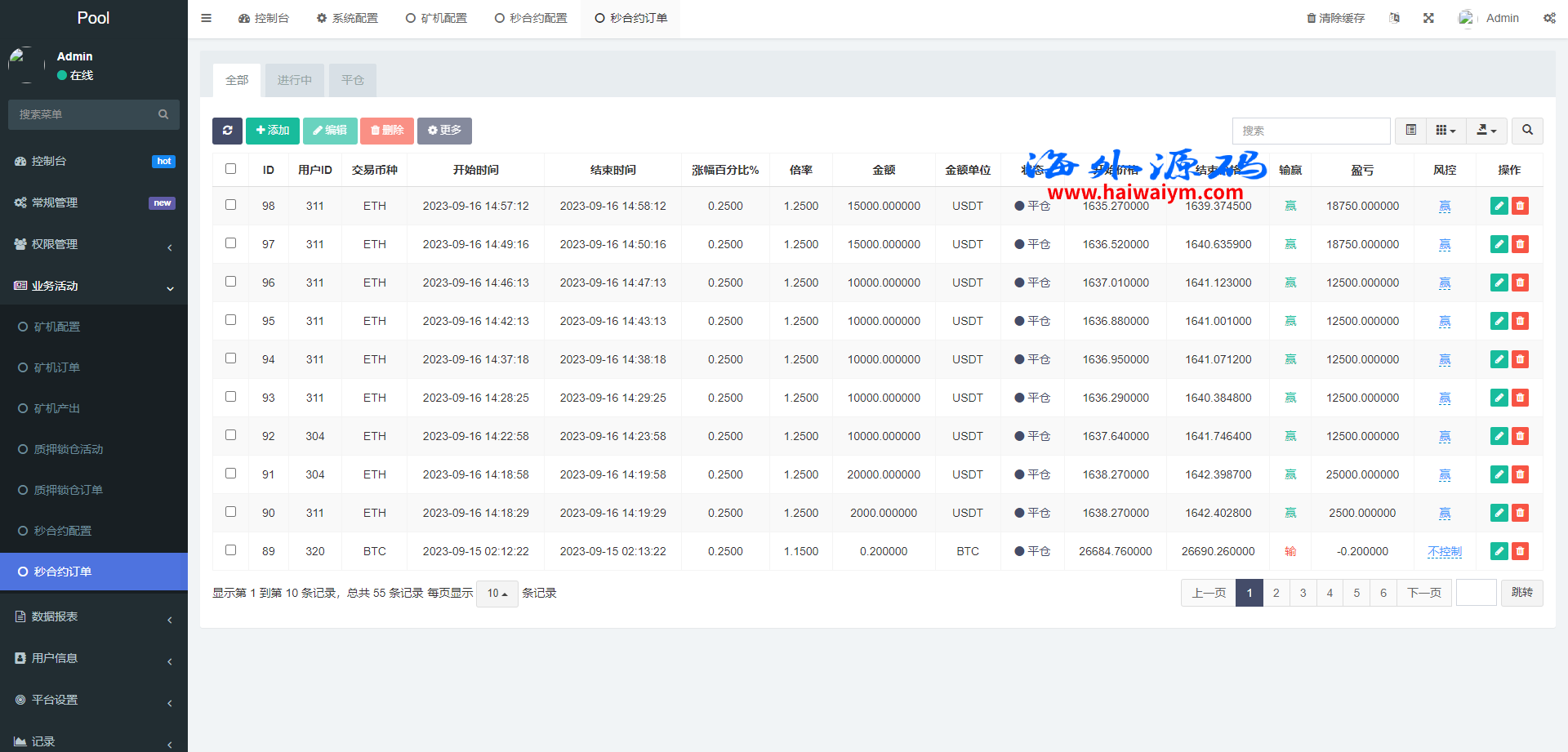Select the checkbox for order ID 89
Image resolution: width=1568 pixels, height=752 pixels.
pos(230,550)
